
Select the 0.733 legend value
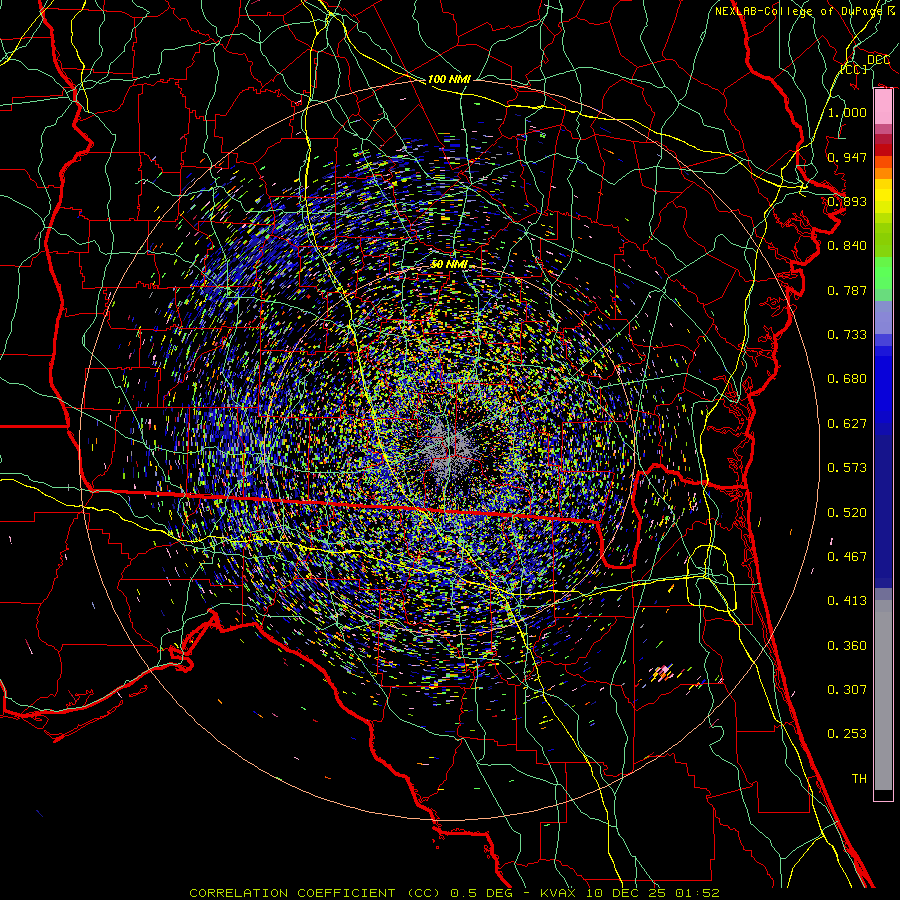point(847,335)
